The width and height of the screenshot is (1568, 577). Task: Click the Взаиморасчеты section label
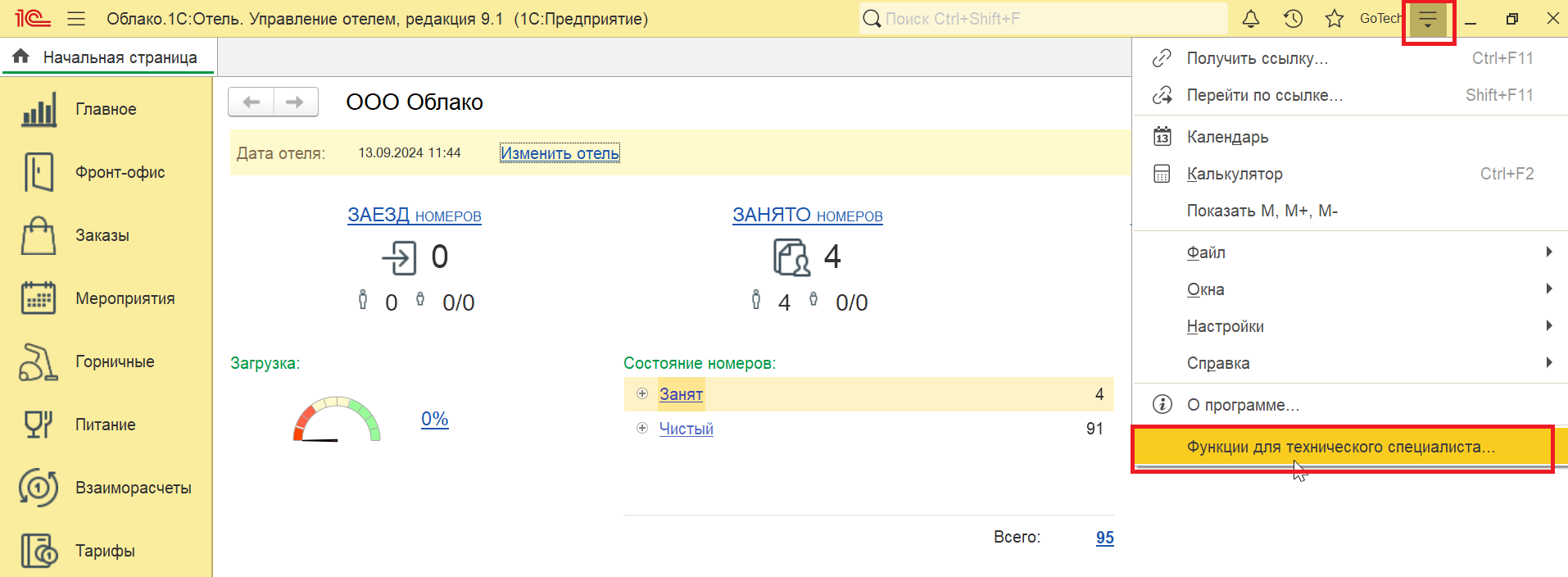[134, 488]
